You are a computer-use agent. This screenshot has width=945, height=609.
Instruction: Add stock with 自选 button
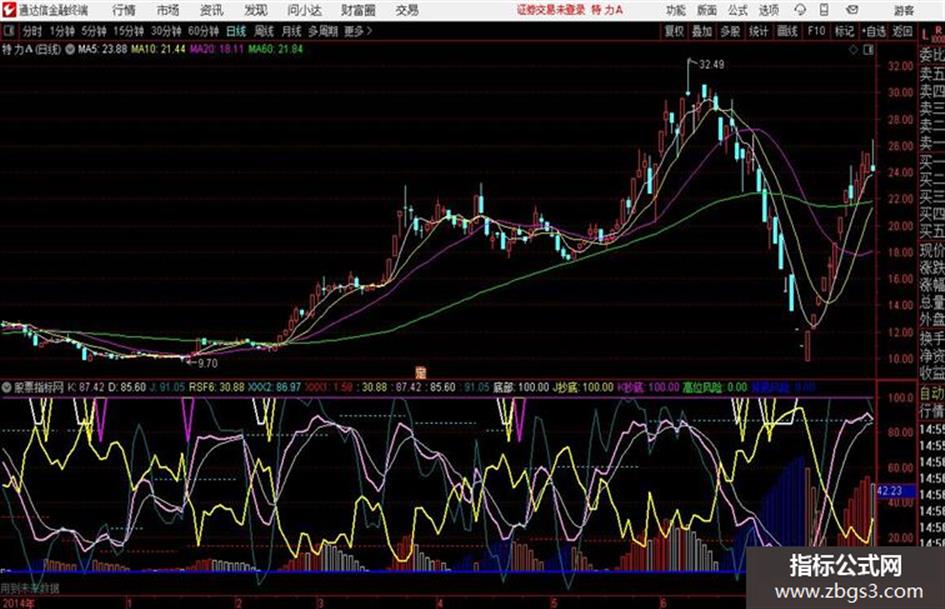(873, 31)
